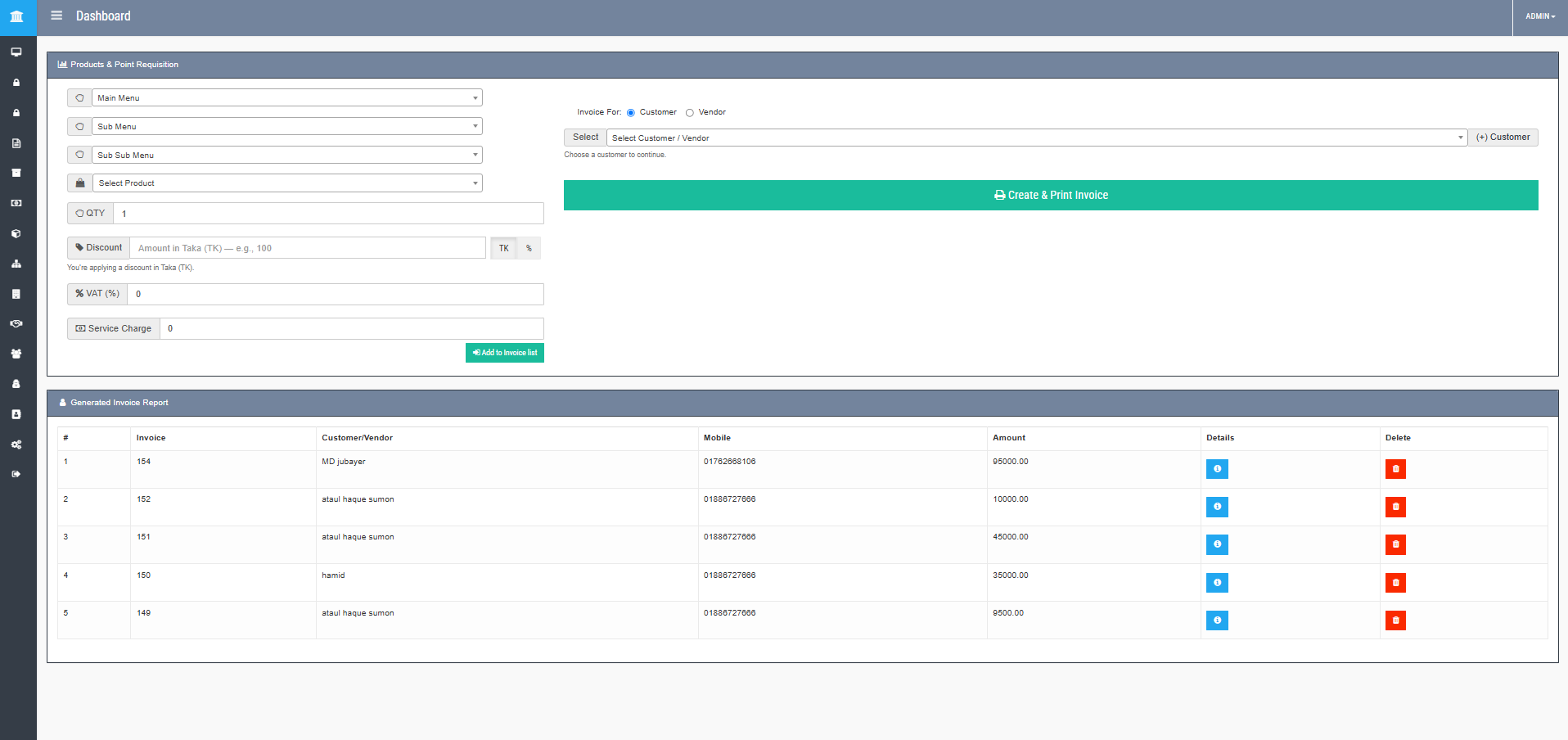Viewport: 1568px width, 740px height.
Task: View details of invoice 154
Action: tap(1216, 469)
